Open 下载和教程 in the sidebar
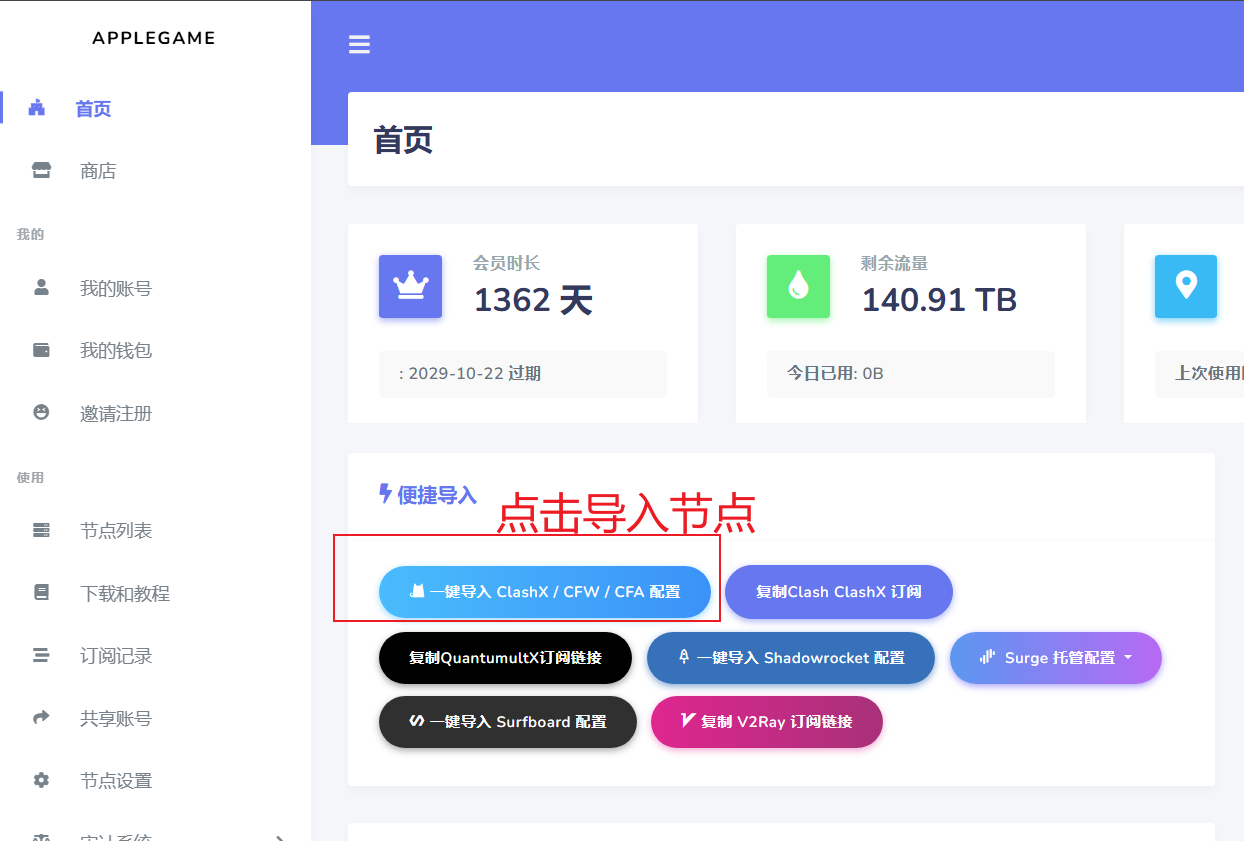The height and width of the screenshot is (841, 1244). (x=125, y=593)
